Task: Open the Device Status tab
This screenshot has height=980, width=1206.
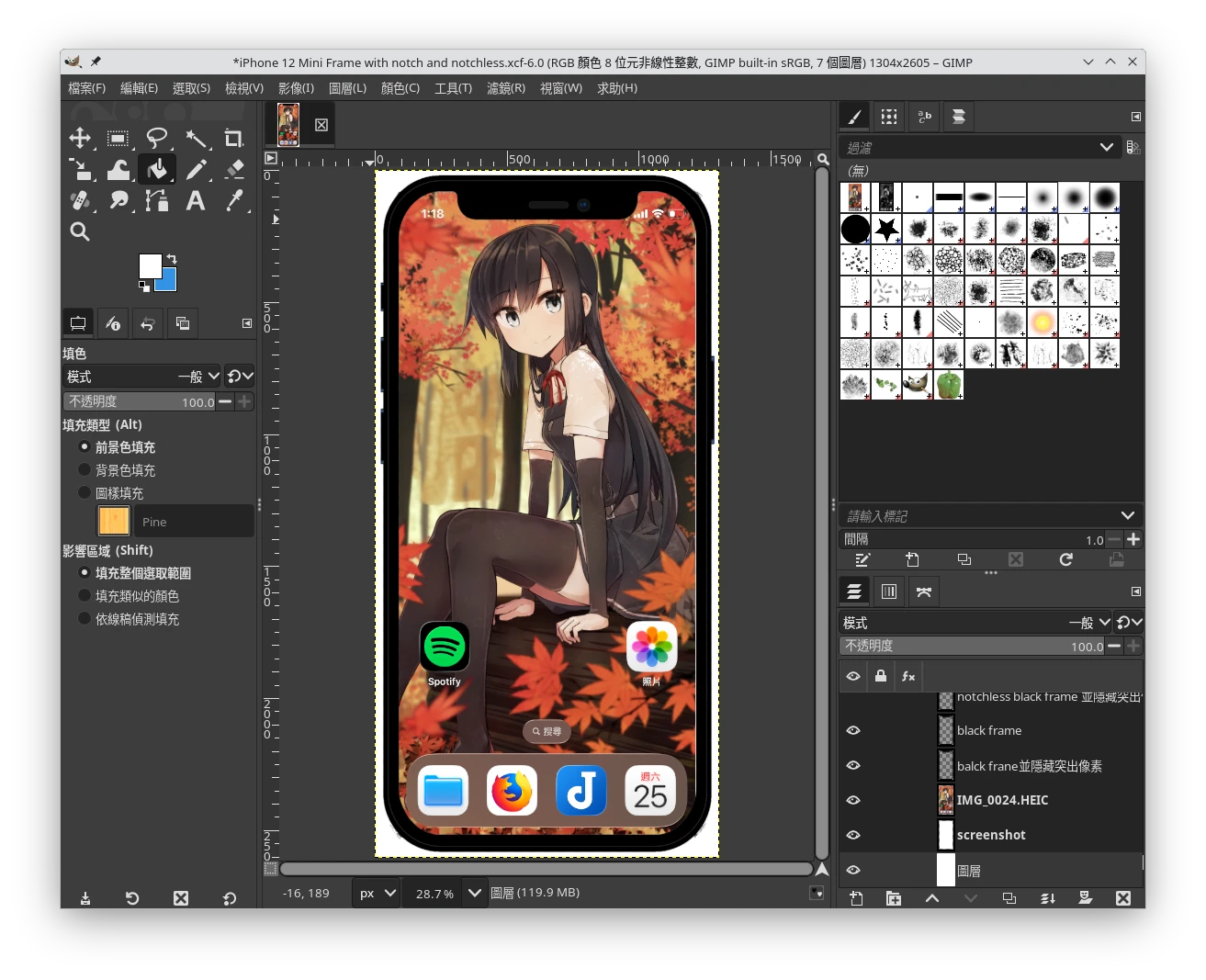Action: point(113,323)
